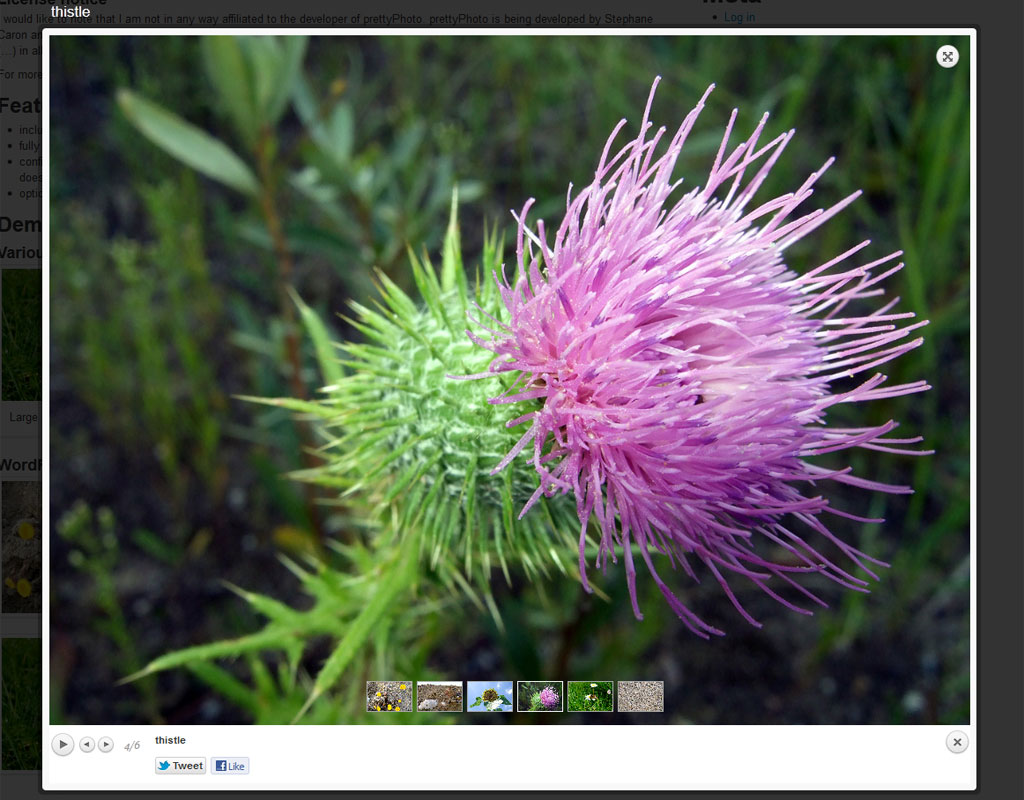Click the 4/6 image counter
Image resolution: width=1024 pixels, height=800 pixels.
click(132, 746)
